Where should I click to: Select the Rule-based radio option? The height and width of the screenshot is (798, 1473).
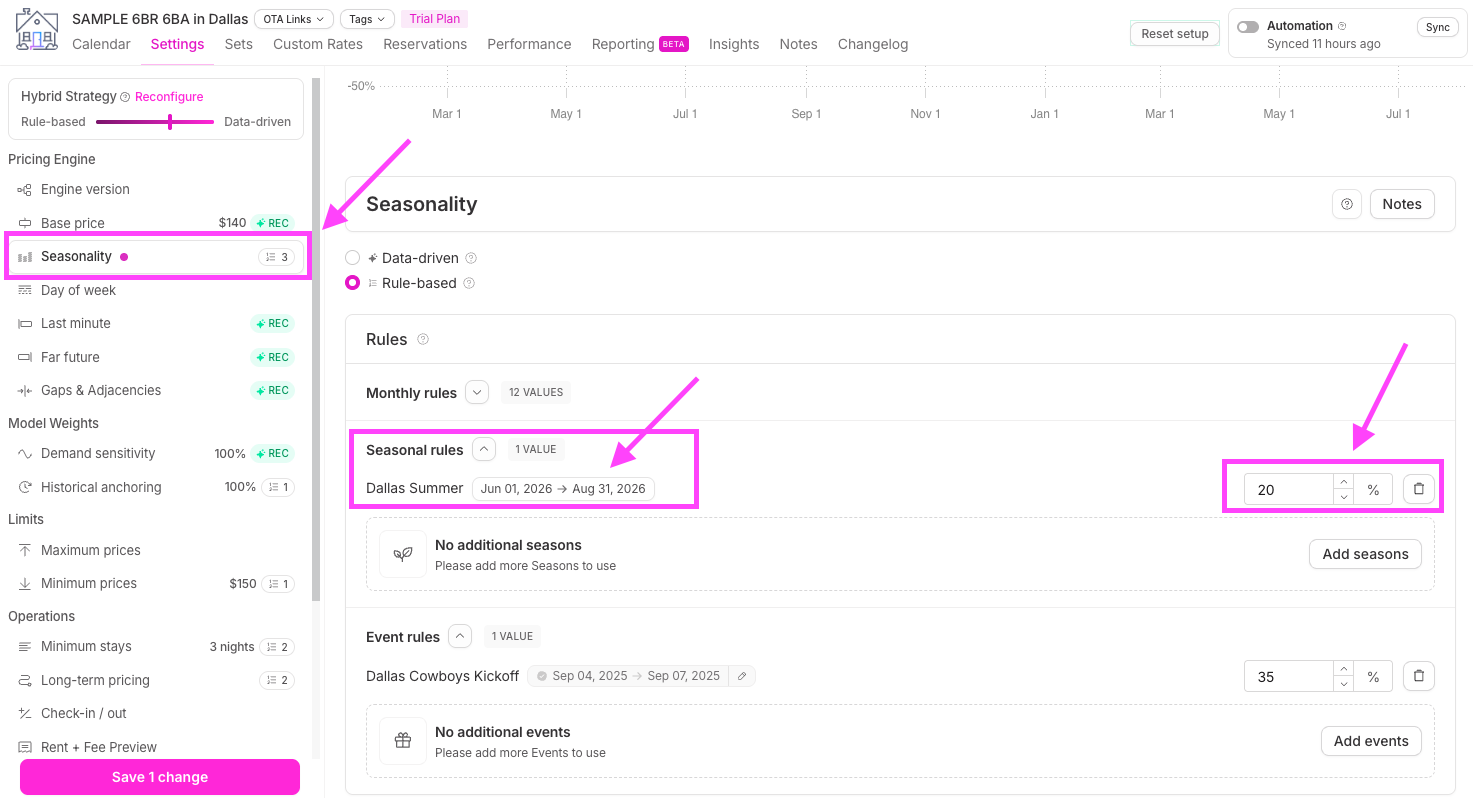pos(352,283)
